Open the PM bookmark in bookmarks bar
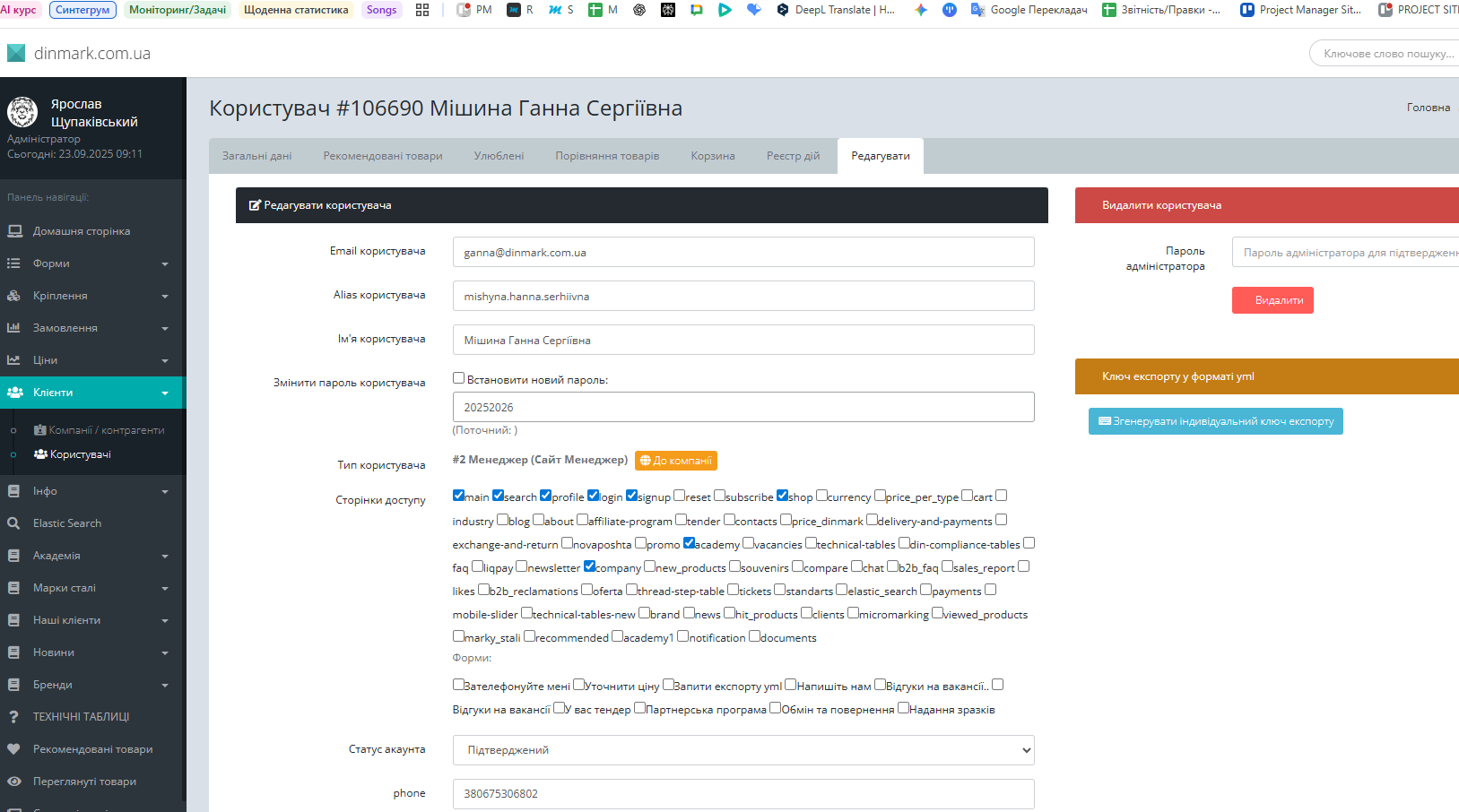The image size is (1459, 812). pos(474,10)
